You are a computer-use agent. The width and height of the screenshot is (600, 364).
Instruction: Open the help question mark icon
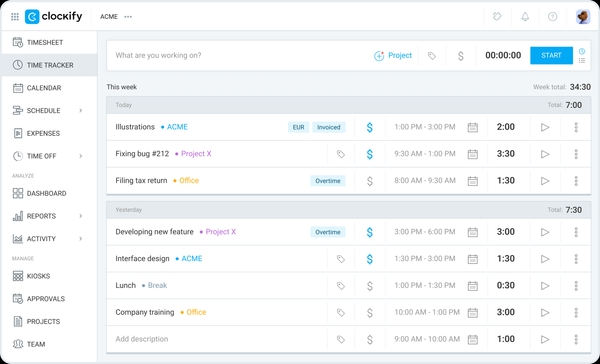click(552, 16)
